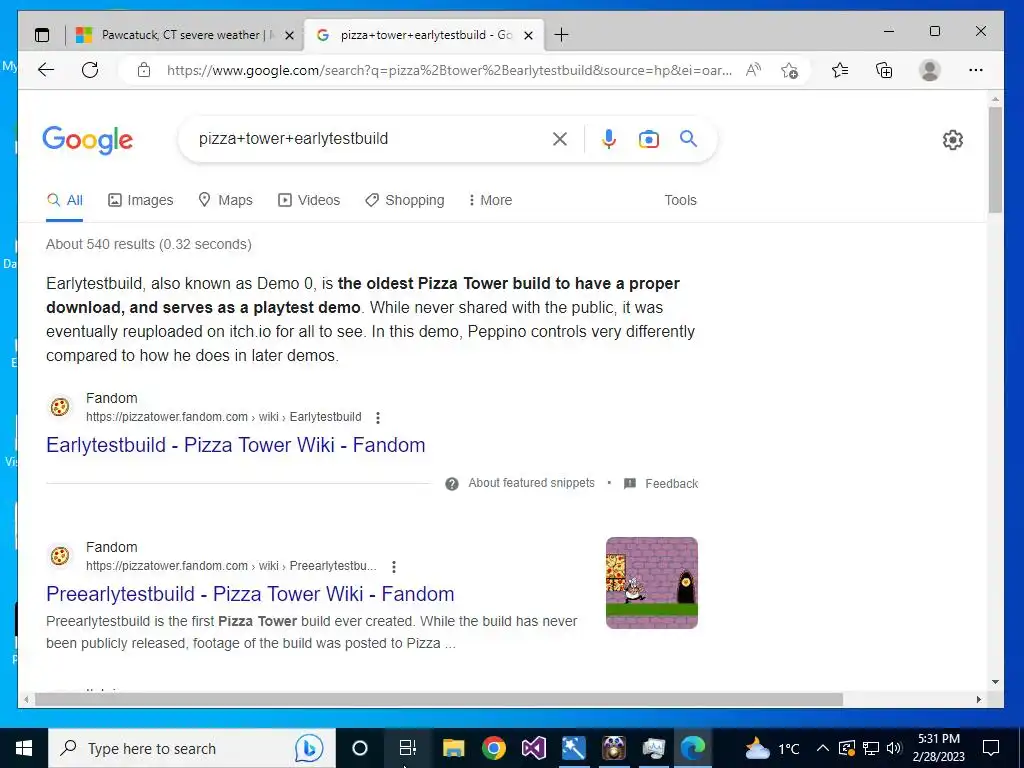Open Read aloud icon in address bar
Viewport: 1024px width, 768px height.
(x=753, y=70)
